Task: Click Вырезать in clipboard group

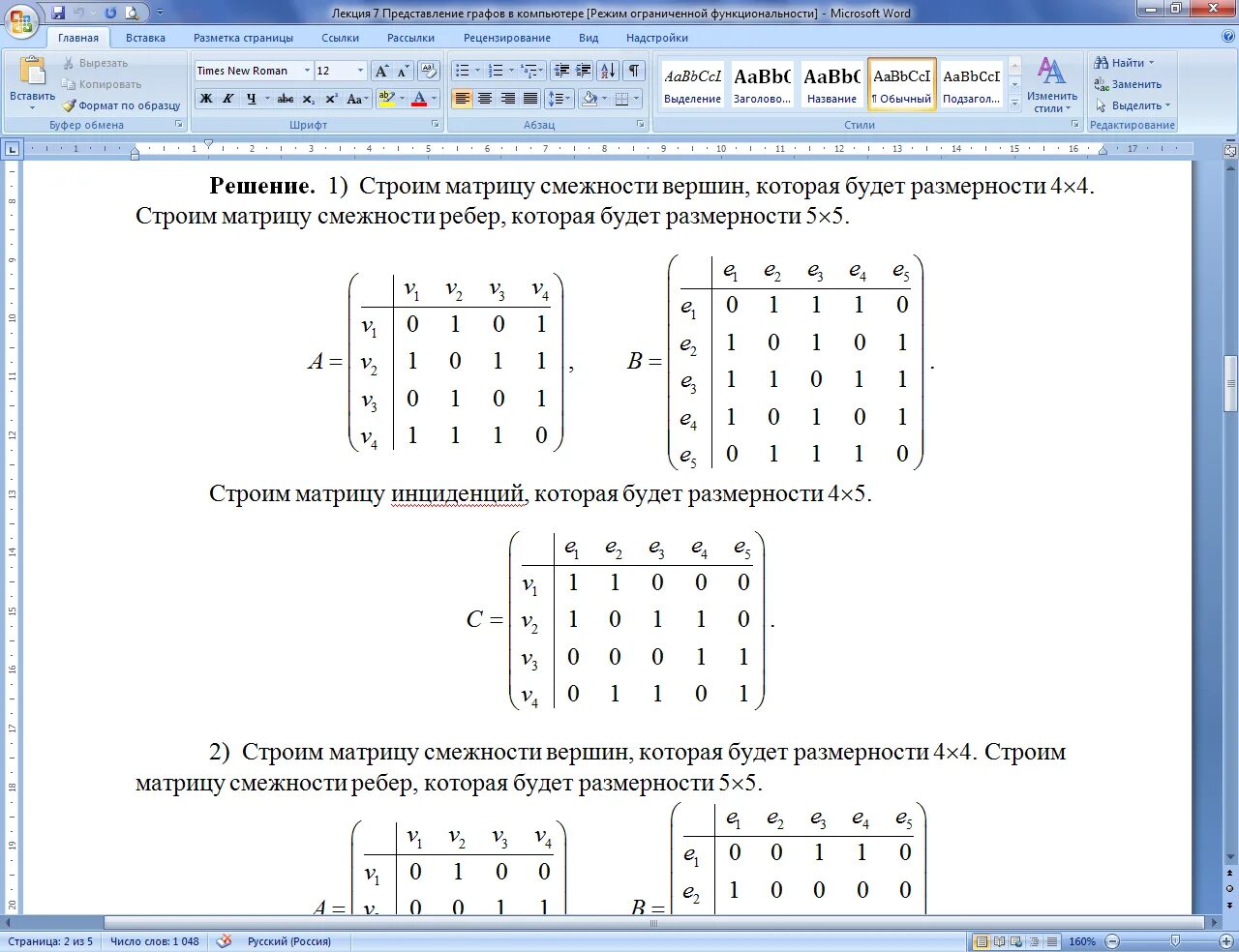Action: tap(95, 63)
